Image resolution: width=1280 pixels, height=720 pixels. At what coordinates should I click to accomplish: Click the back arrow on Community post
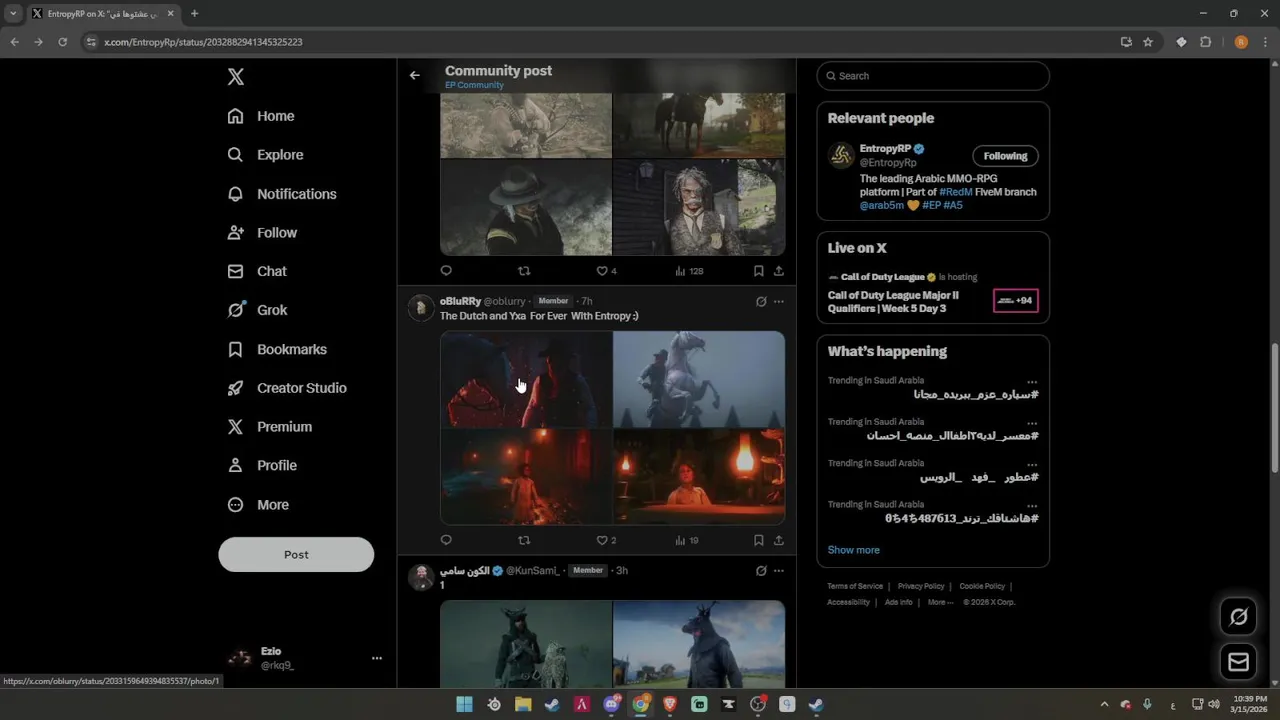click(x=415, y=75)
